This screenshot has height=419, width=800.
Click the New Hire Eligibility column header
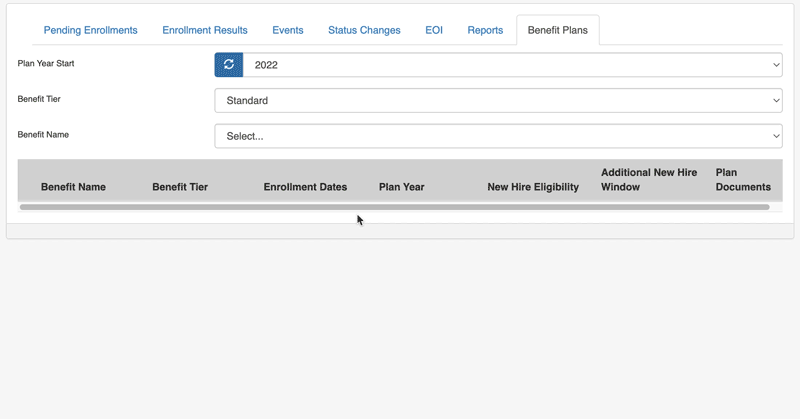coord(533,187)
